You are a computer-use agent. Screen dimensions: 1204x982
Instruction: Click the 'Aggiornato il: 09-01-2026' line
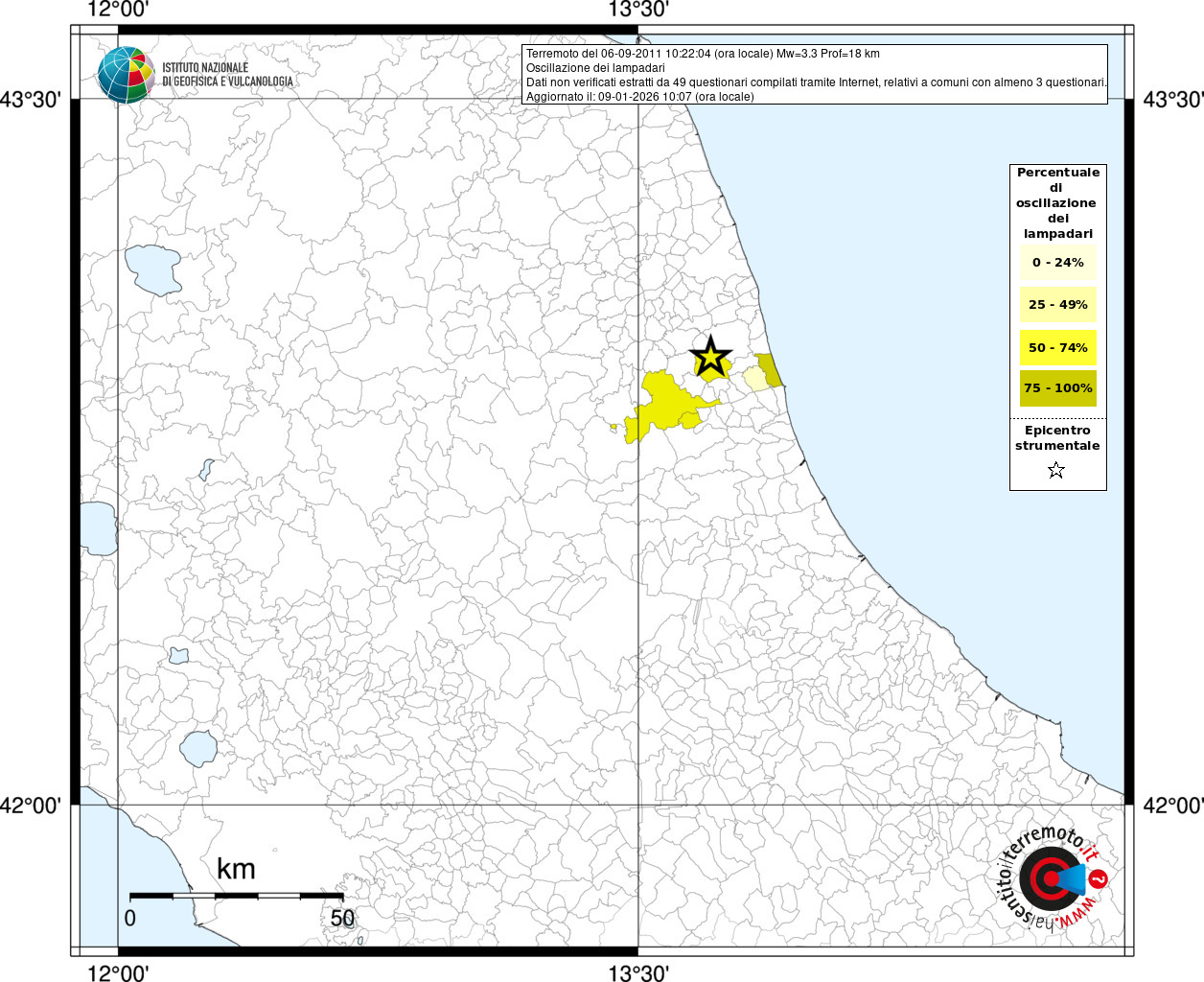pos(639,97)
